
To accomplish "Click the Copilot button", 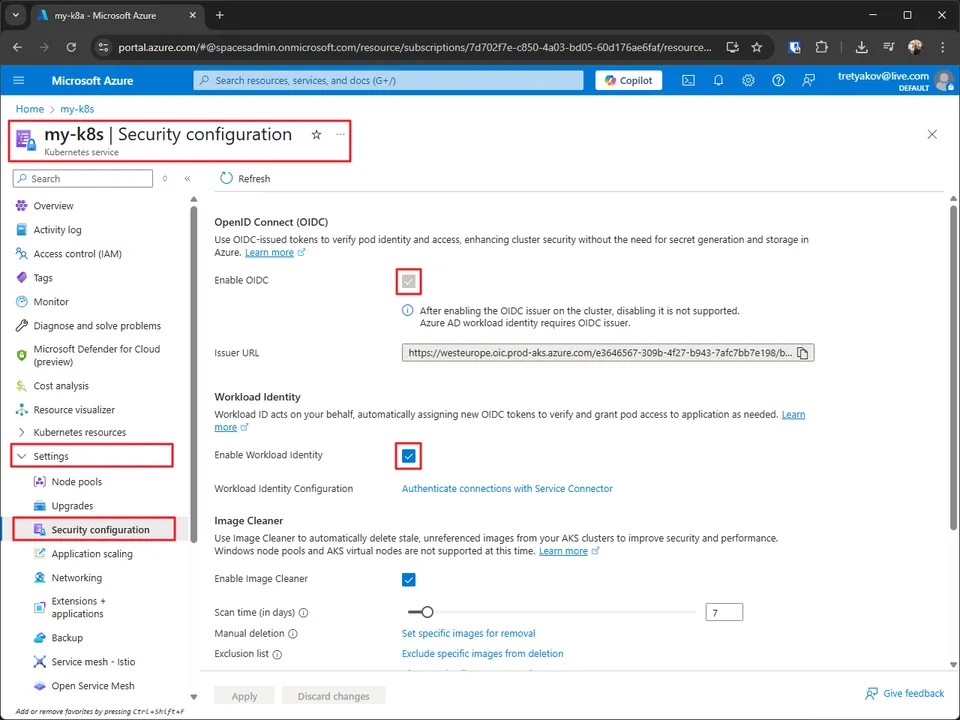I will [x=629, y=80].
